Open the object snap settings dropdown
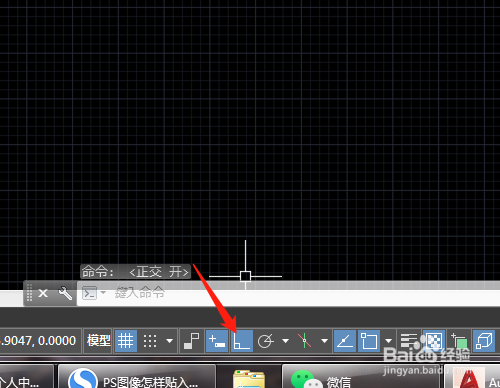500x388 pixels. point(388,341)
